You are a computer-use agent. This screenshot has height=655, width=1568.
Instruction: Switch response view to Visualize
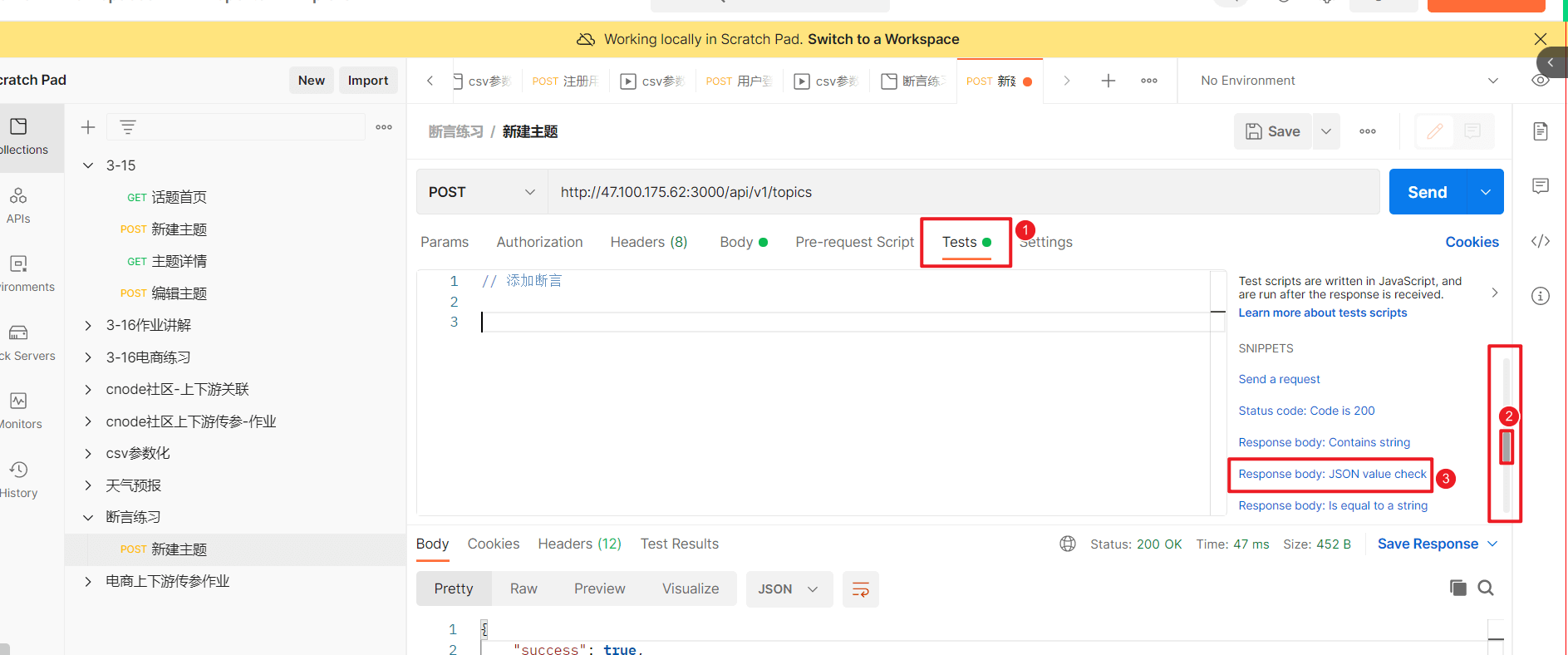tap(691, 589)
